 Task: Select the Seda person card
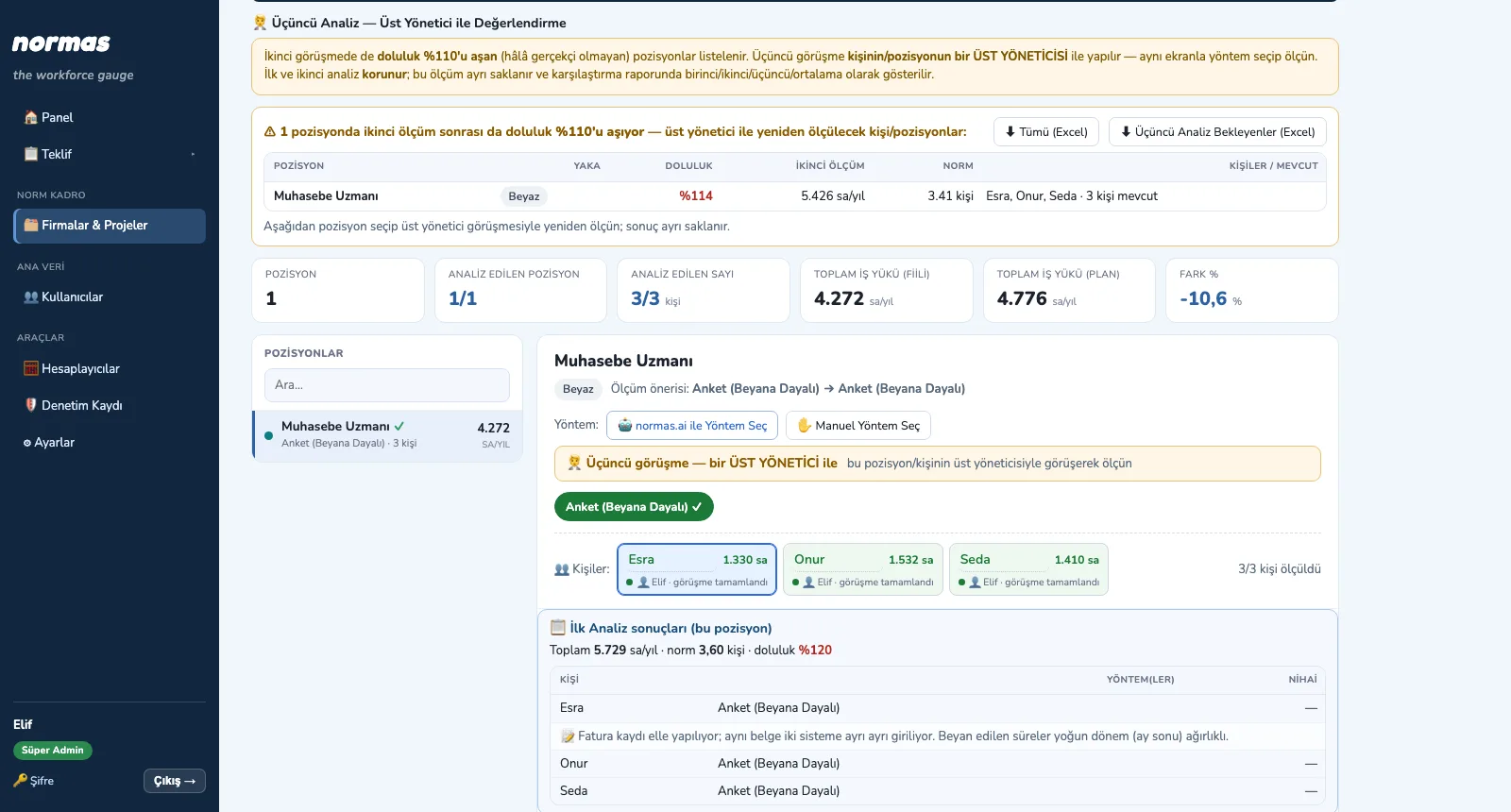coord(1028,569)
